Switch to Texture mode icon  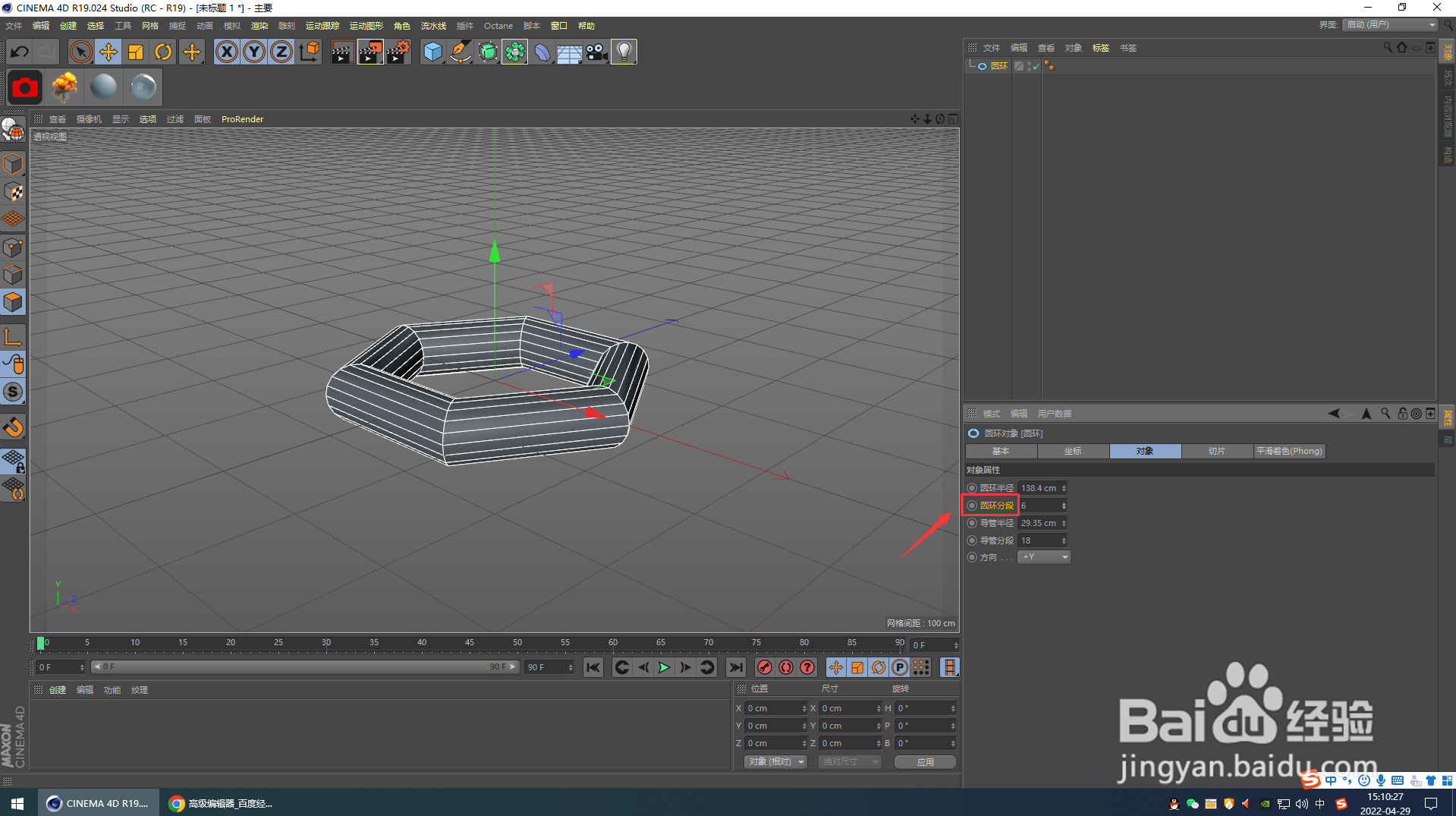point(13,192)
